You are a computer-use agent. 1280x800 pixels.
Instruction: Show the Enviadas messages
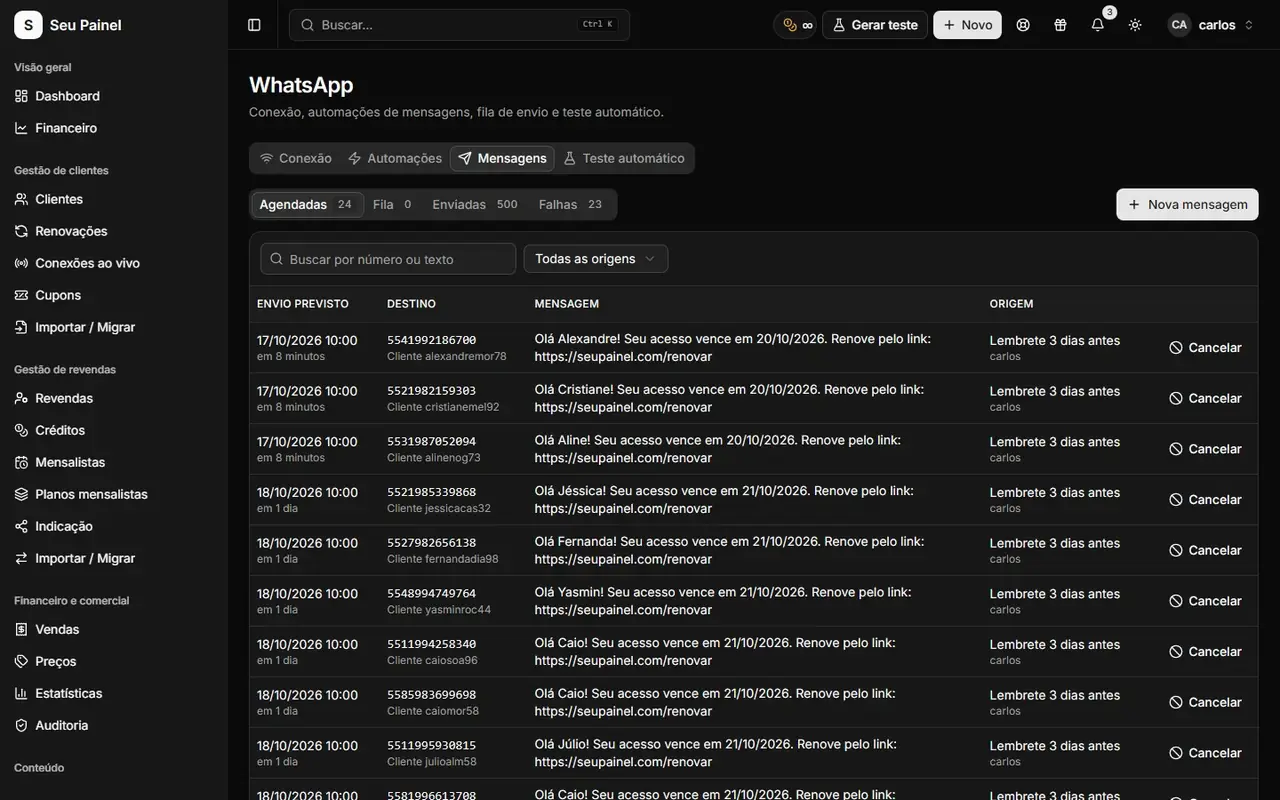pos(475,204)
